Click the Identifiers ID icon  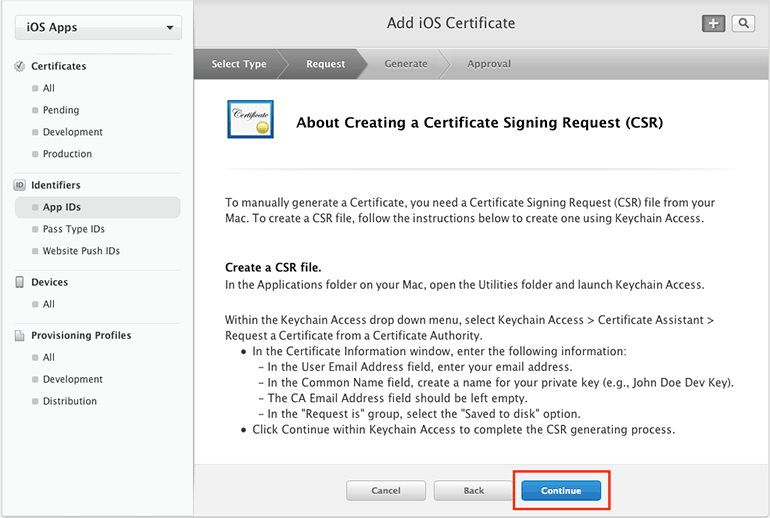[19, 185]
